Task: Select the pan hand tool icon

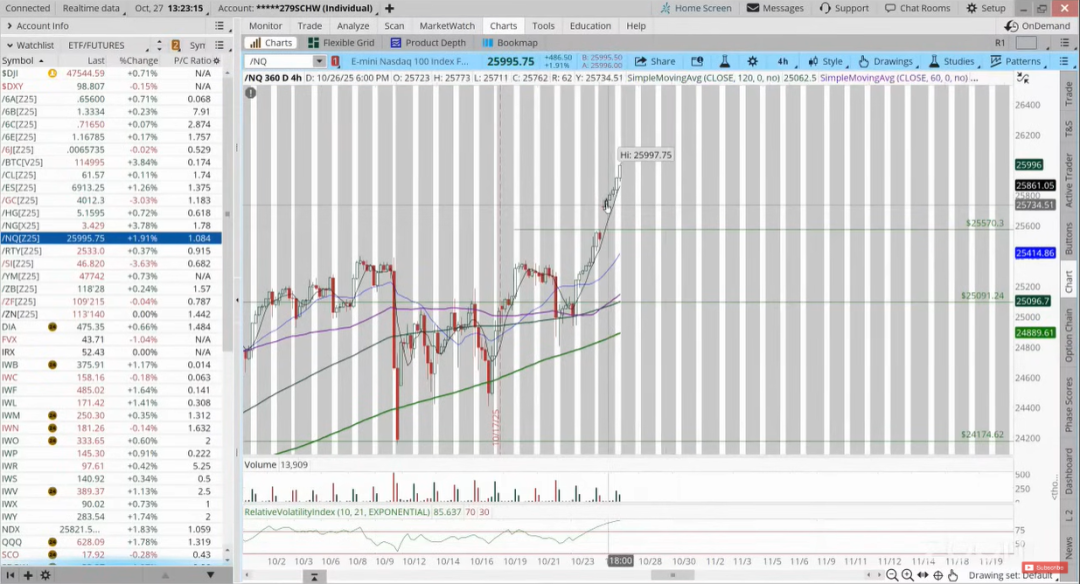Action: click(x=953, y=575)
